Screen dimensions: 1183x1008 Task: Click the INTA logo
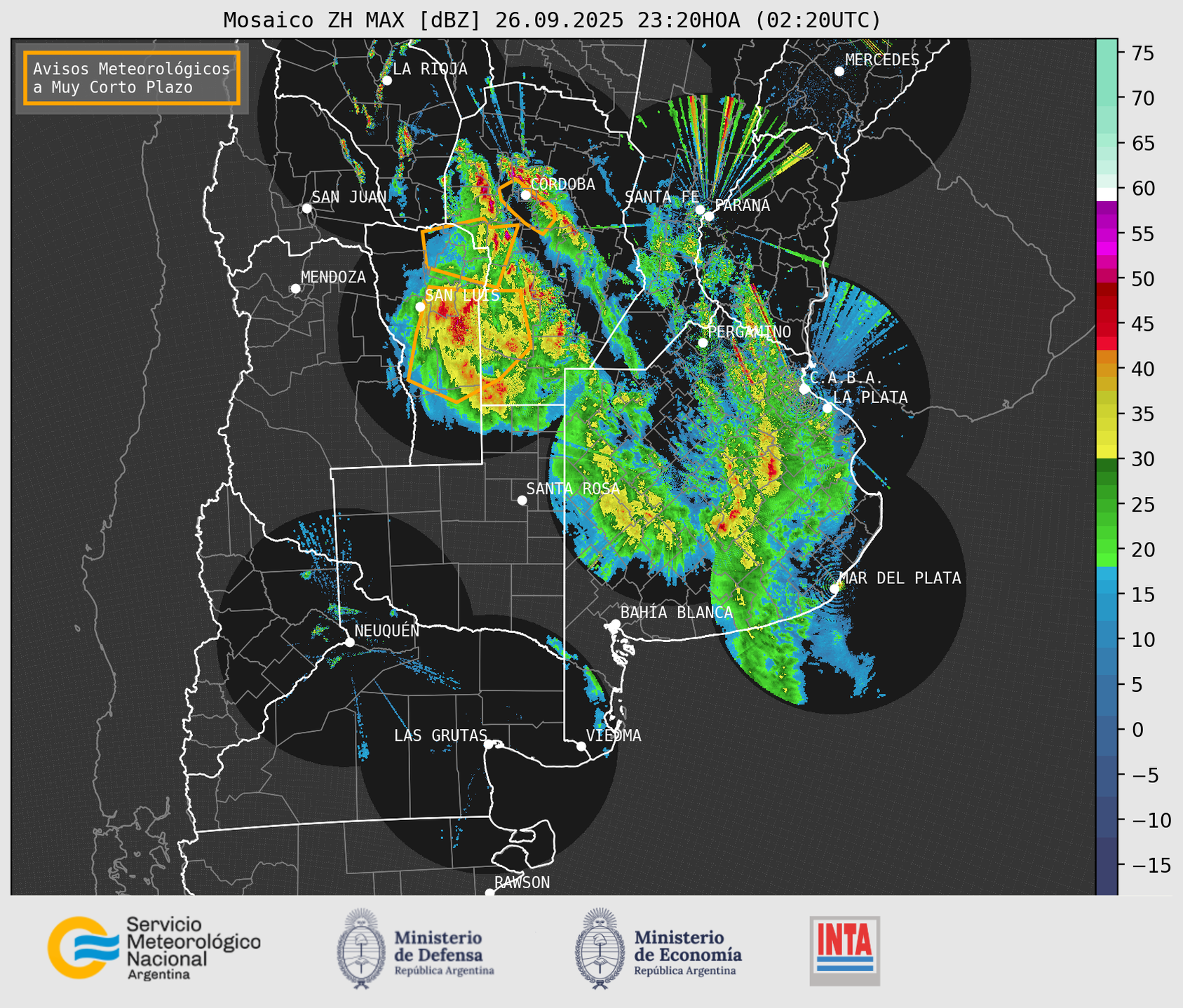[845, 951]
